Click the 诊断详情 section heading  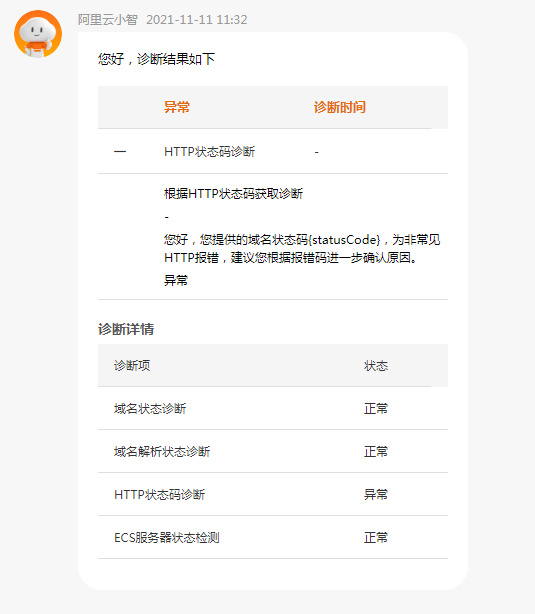[x=126, y=329]
